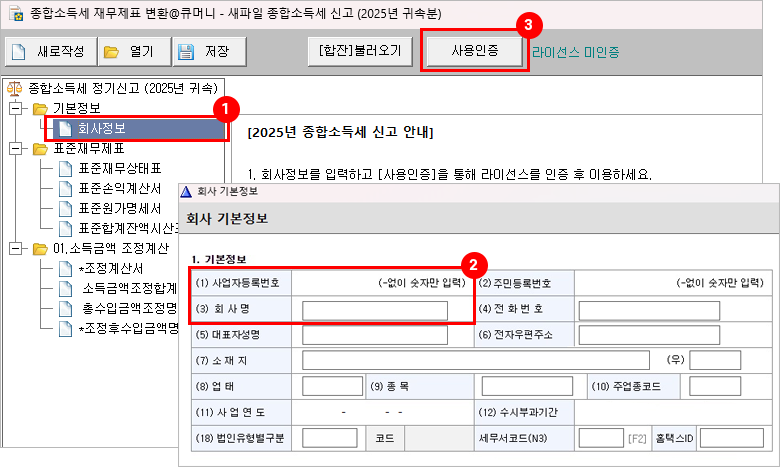Focus the 회사명 input field
Screen dimensions: 780x467
click(x=375, y=310)
